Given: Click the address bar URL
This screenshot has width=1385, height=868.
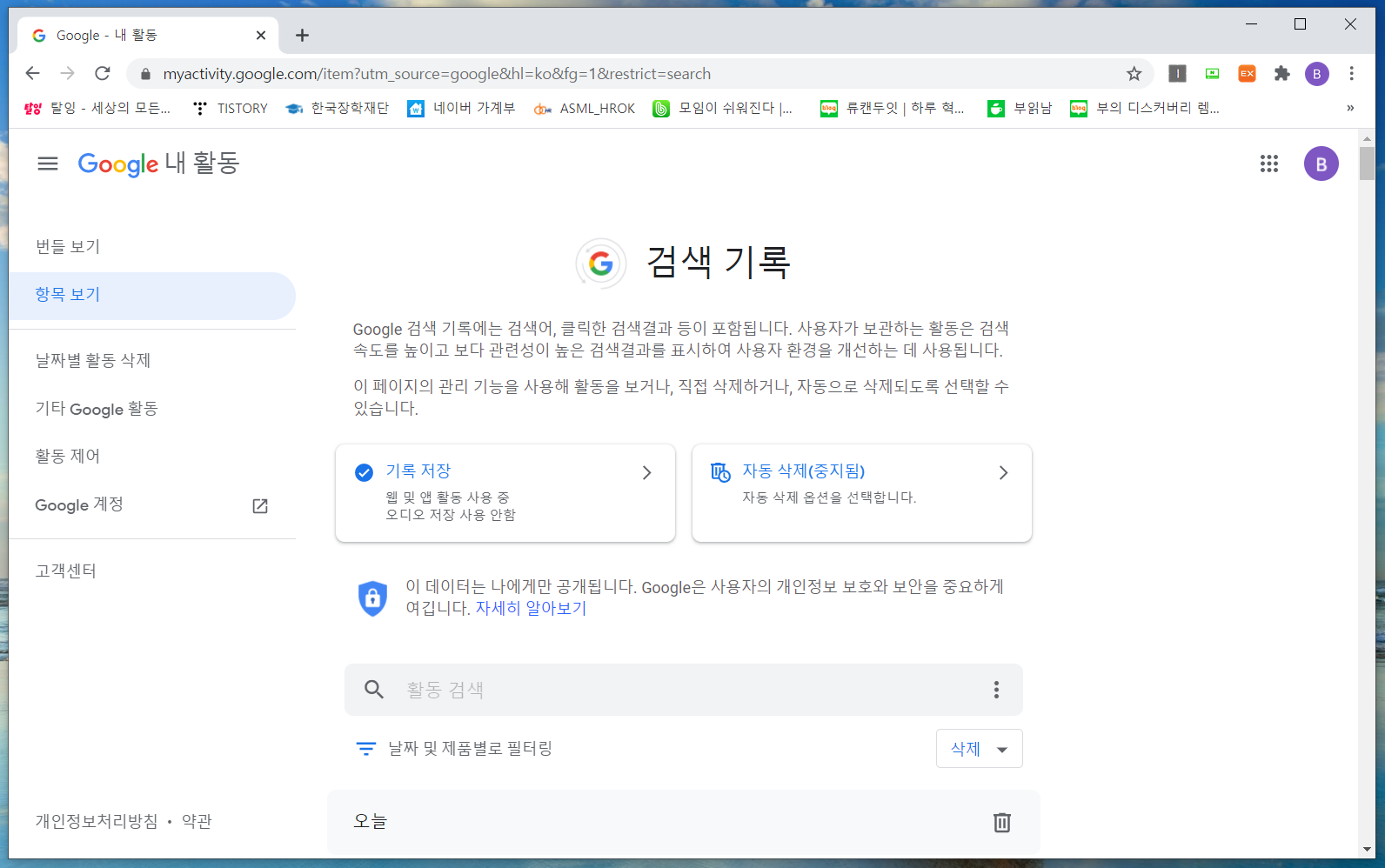Looking at the screenshot, I should point(437,74).
